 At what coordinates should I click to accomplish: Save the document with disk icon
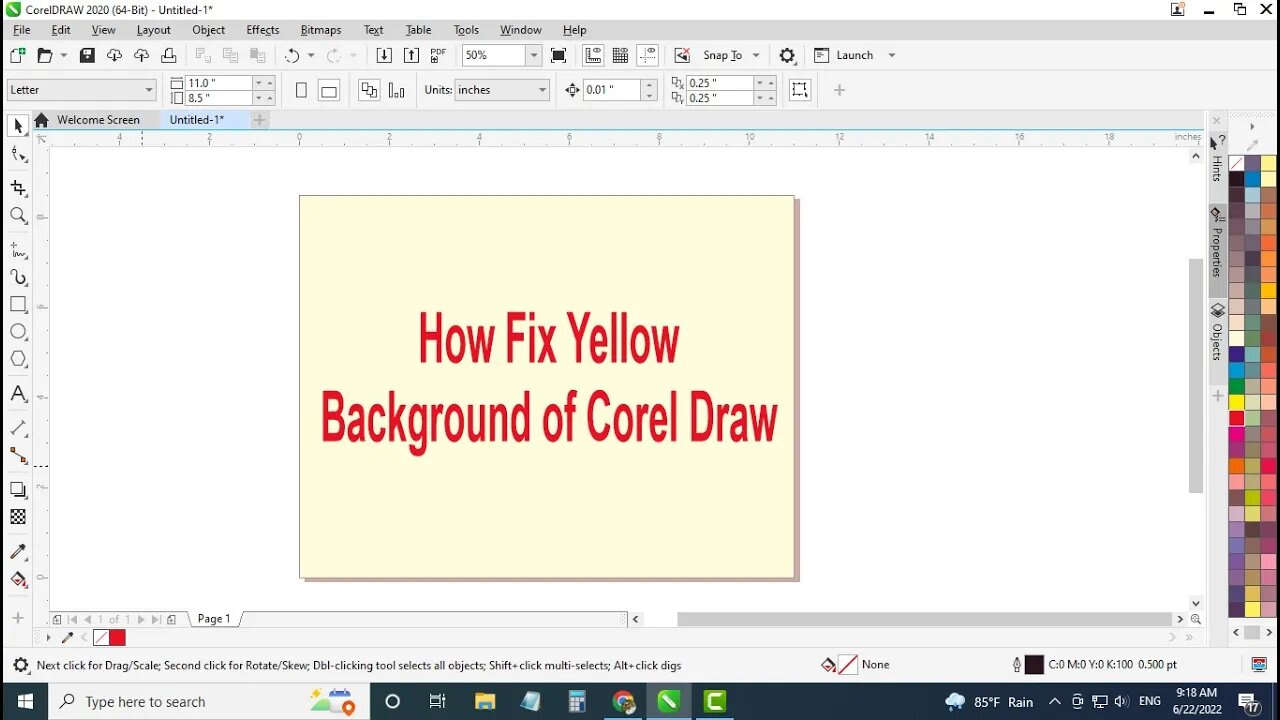click(x=87, y=55)
